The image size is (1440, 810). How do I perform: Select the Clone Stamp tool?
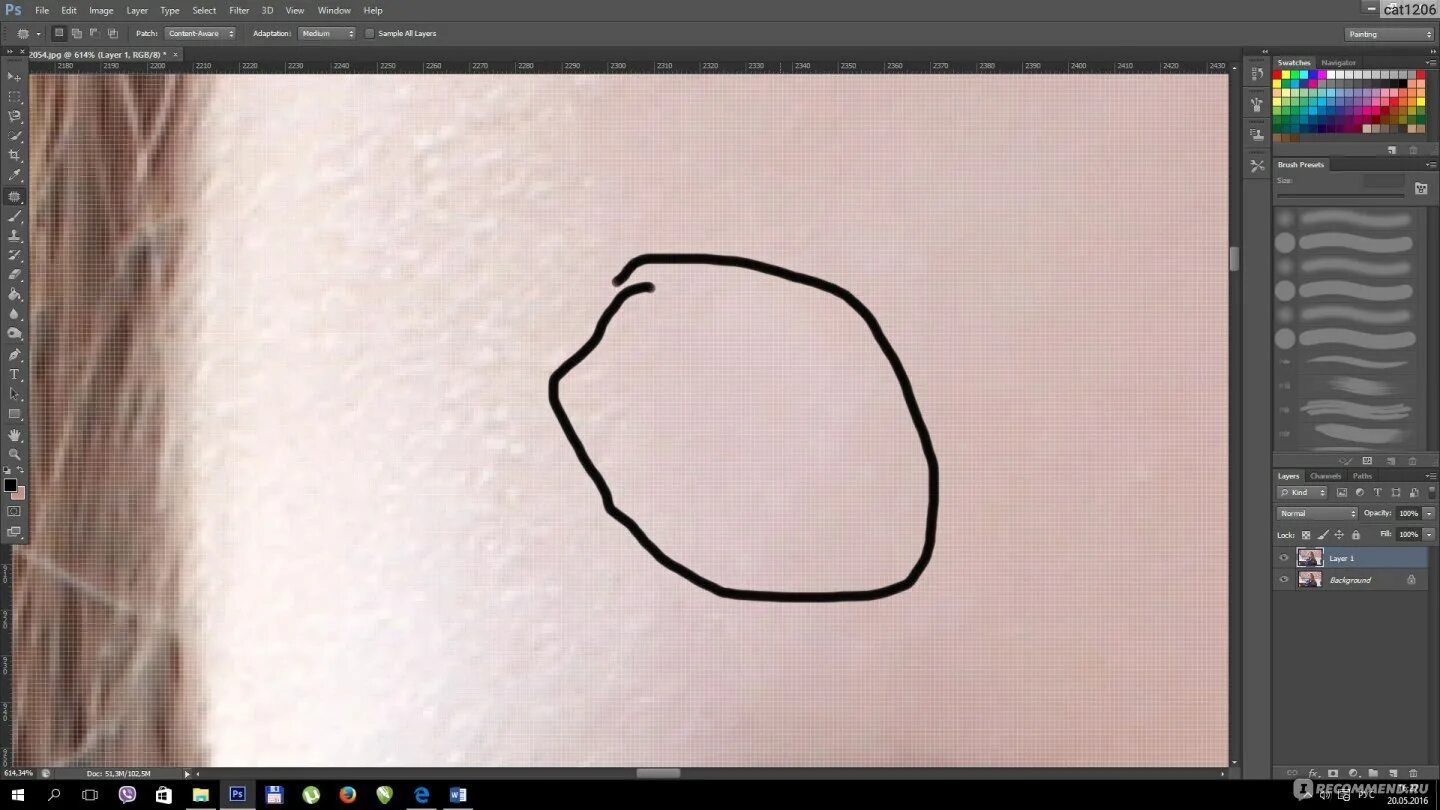(x=14, y=236)
